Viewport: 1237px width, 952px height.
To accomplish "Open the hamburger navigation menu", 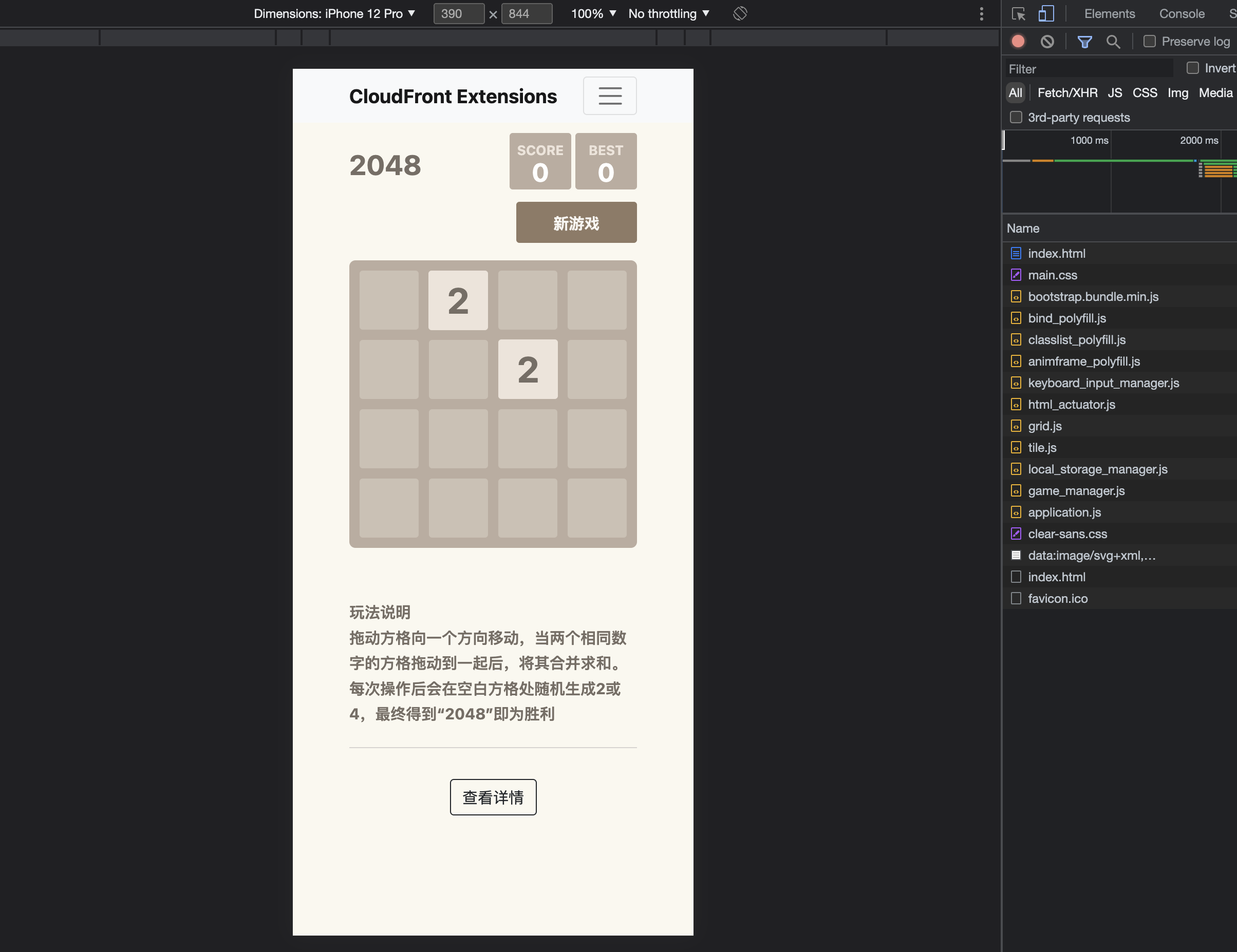I will pos(609,96).
